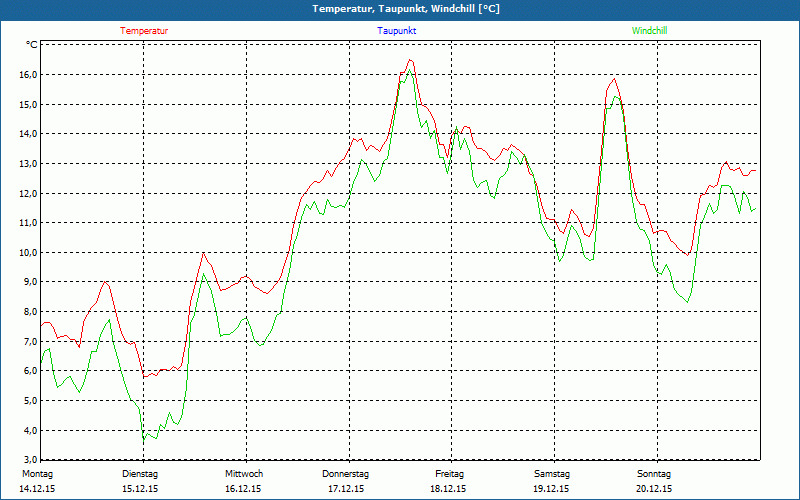Click the °C axis unit label
This screenshot has width=800, height=500.
[x=32, y=45]
